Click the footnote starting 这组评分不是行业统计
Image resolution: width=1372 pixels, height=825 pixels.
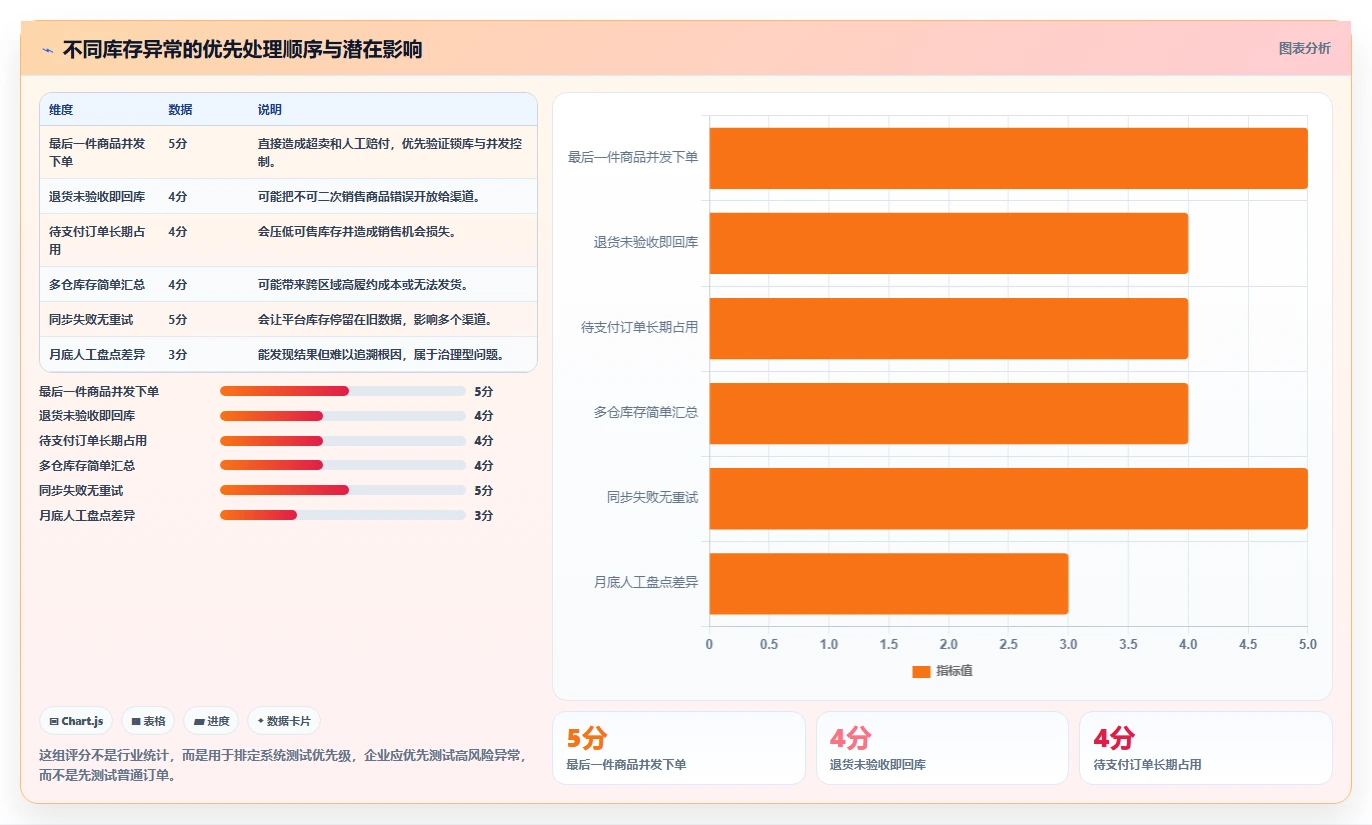click(283, 765)
